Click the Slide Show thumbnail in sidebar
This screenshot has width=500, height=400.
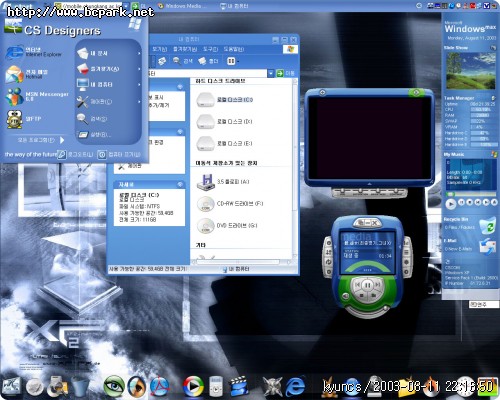point(471,71)
